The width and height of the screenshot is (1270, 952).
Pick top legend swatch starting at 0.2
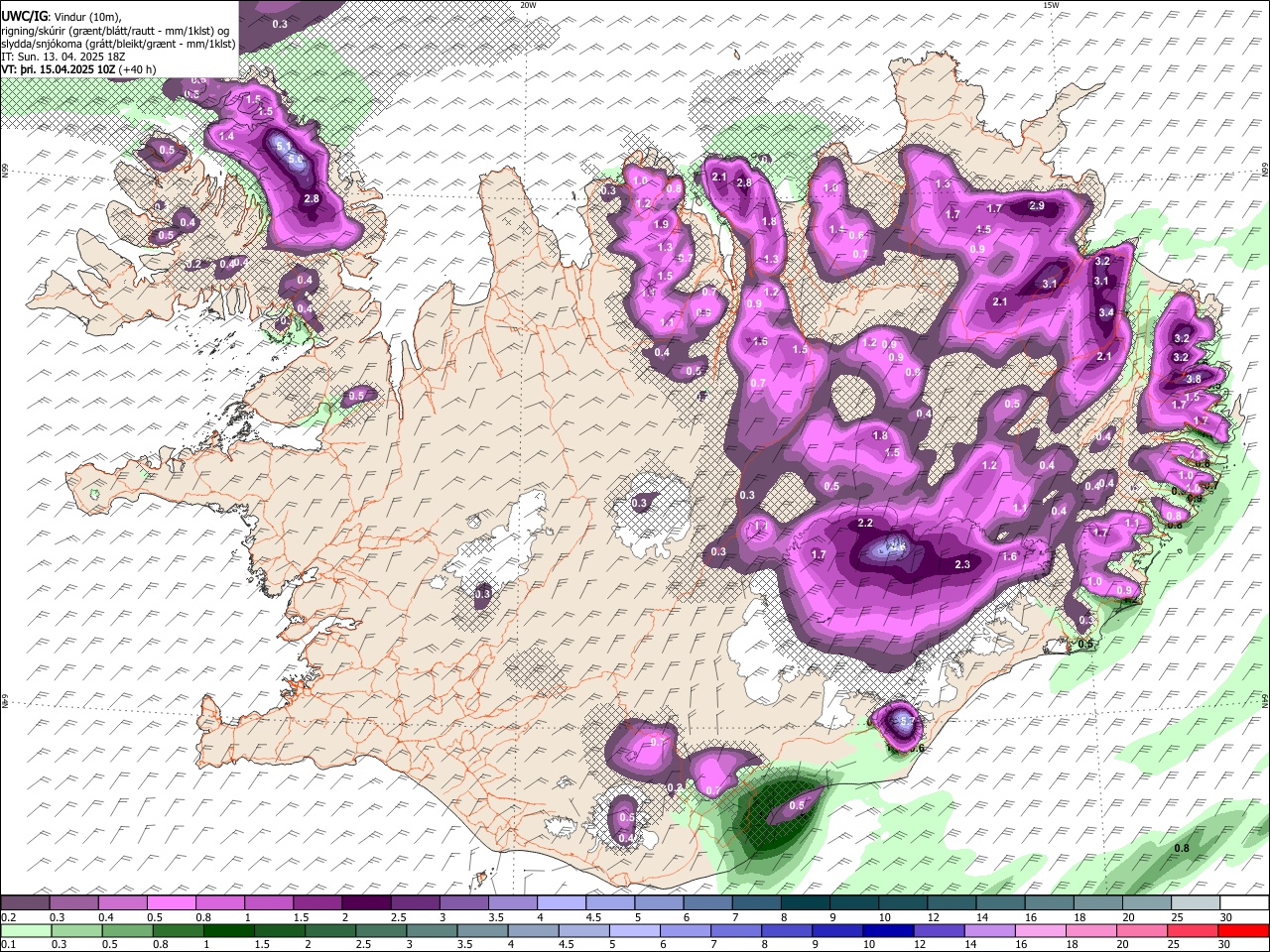25,903
